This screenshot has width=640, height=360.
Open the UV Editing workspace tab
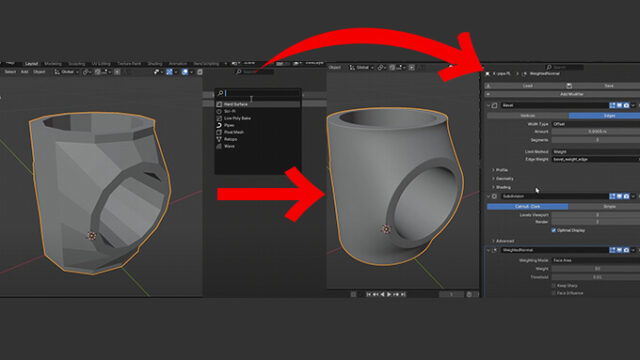(101, 64)
